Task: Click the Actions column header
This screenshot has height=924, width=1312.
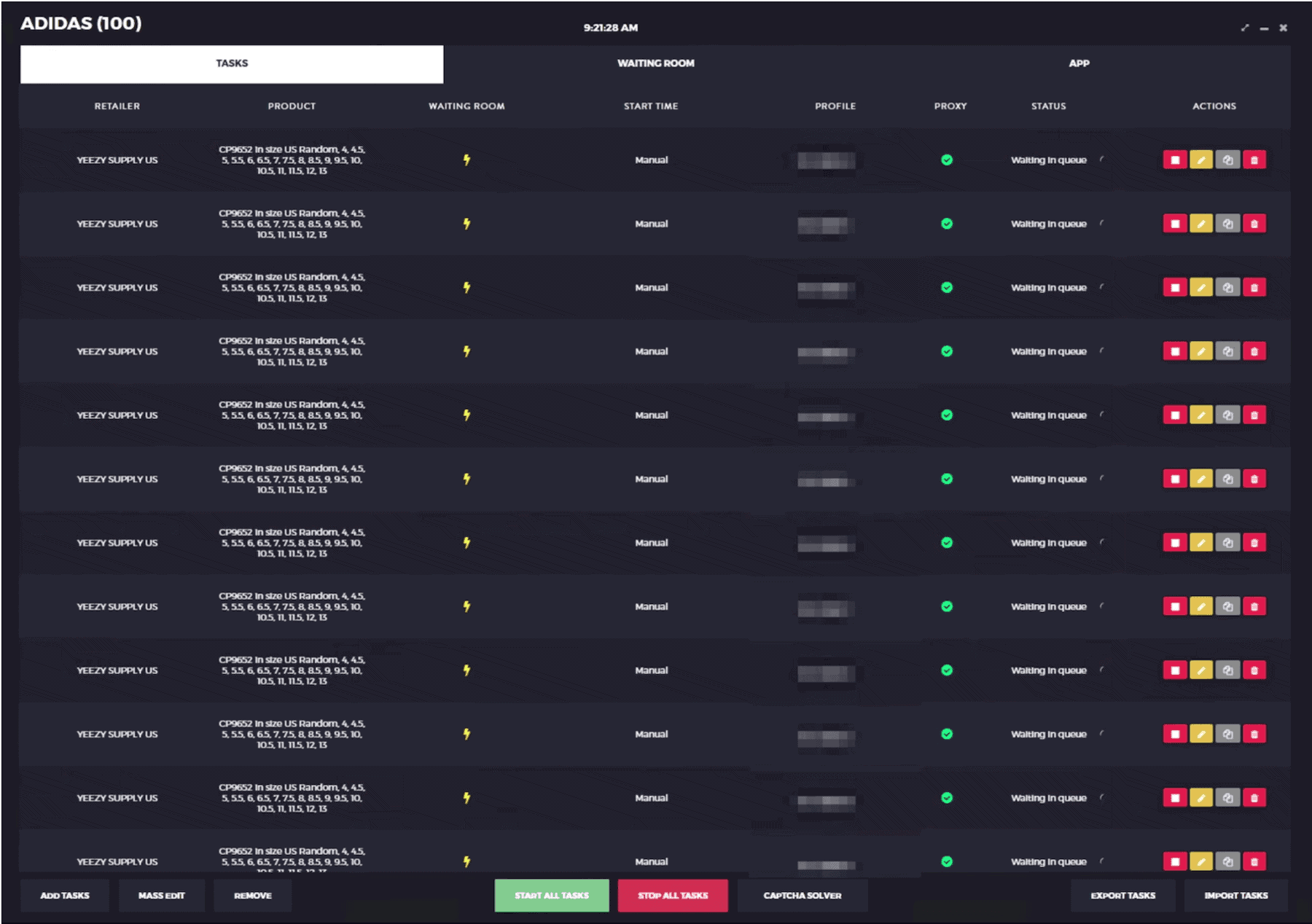Action: [x=1214, y=106]
